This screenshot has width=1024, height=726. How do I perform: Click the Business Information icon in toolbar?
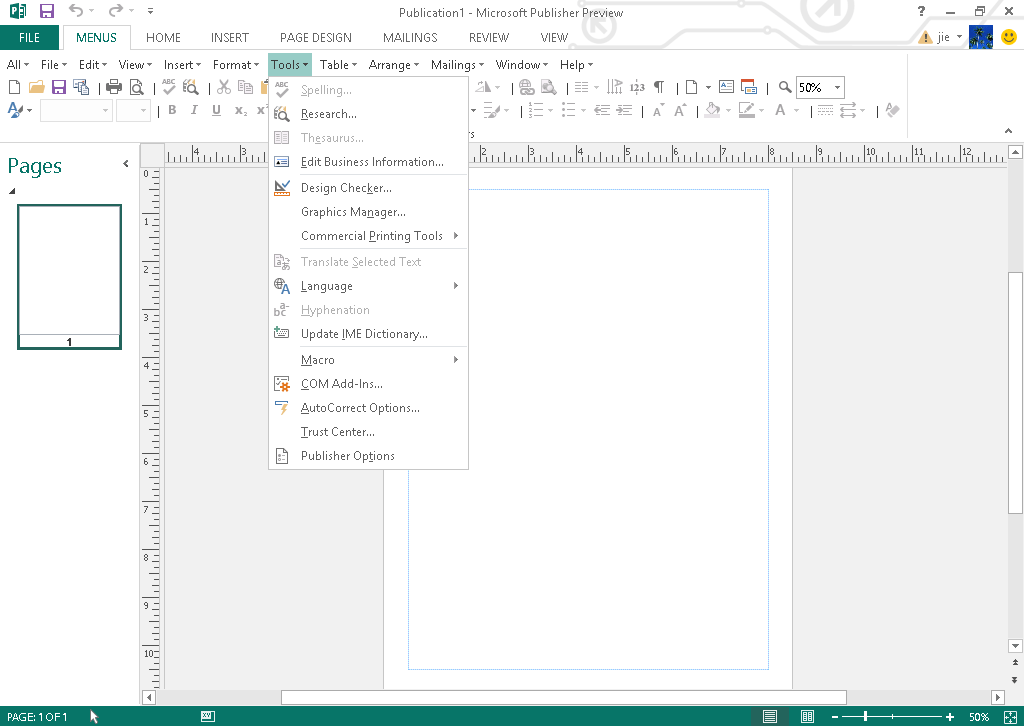[749, 87]
